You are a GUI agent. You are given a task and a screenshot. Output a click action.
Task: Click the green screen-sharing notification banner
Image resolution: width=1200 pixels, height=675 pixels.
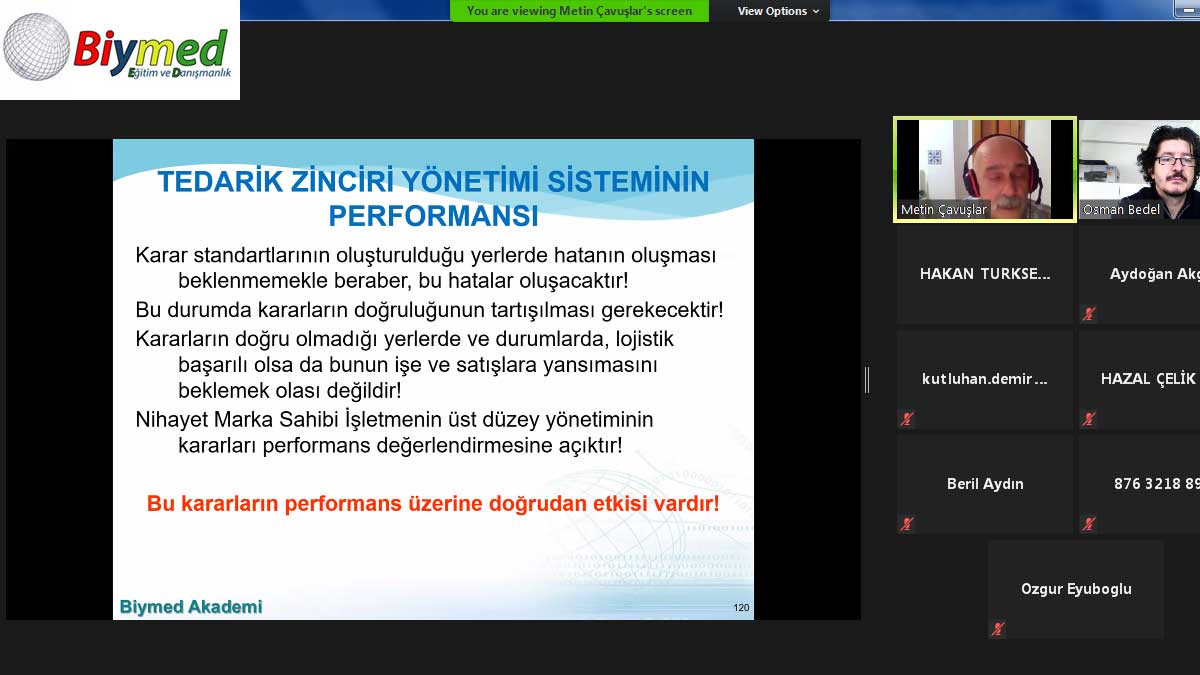[x=579, y=11]
